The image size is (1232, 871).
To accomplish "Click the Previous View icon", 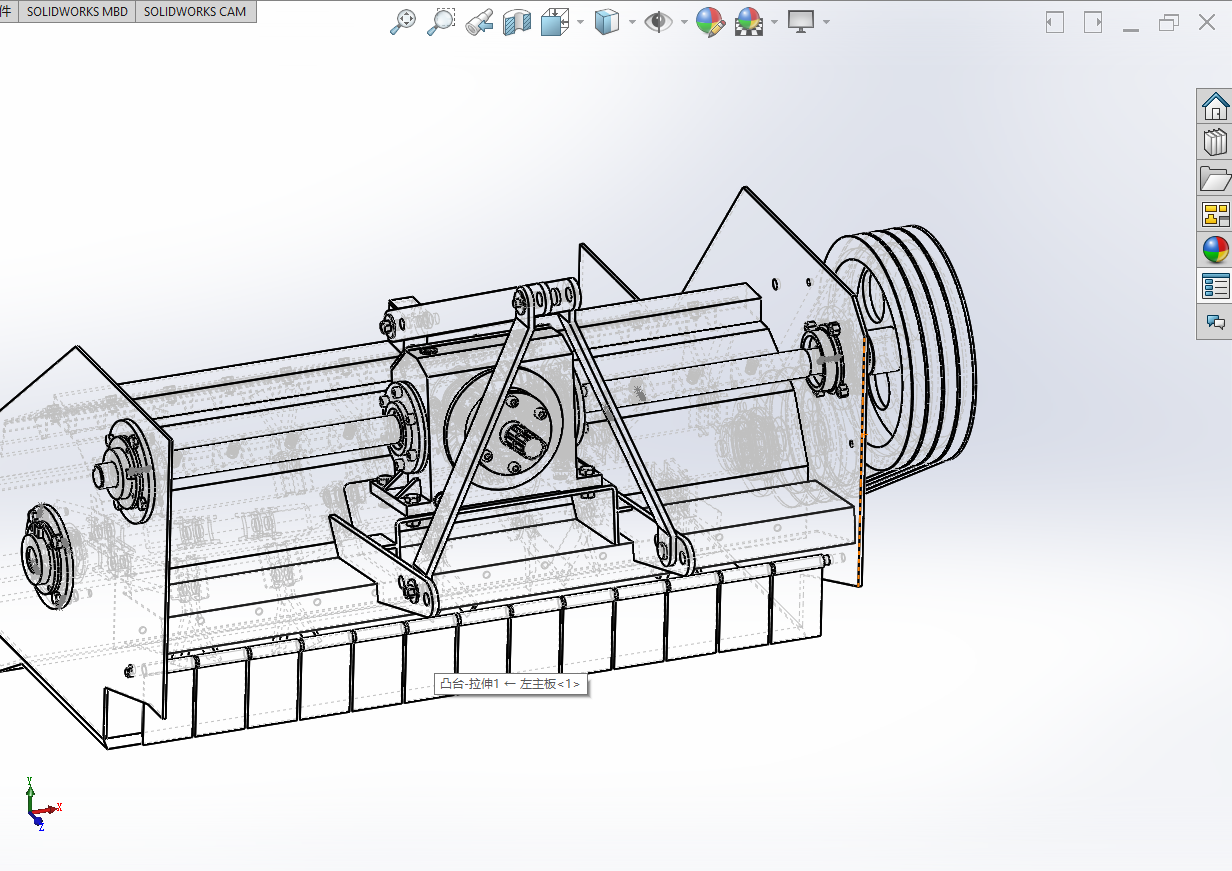I will (x=478, y=22).
